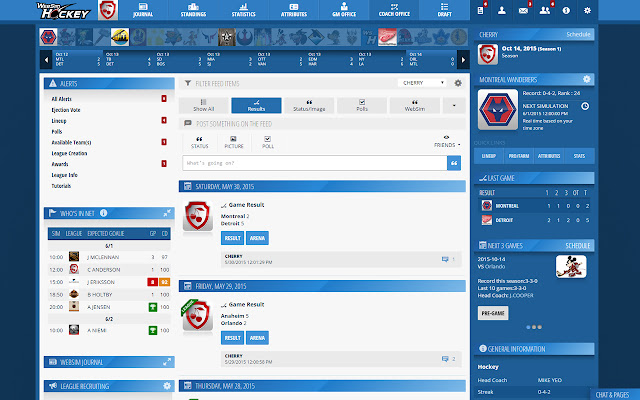Open the Coach Office menu
Image resolution: width=640 pixels, height=400 pixels.
click(x=394, y=10)
